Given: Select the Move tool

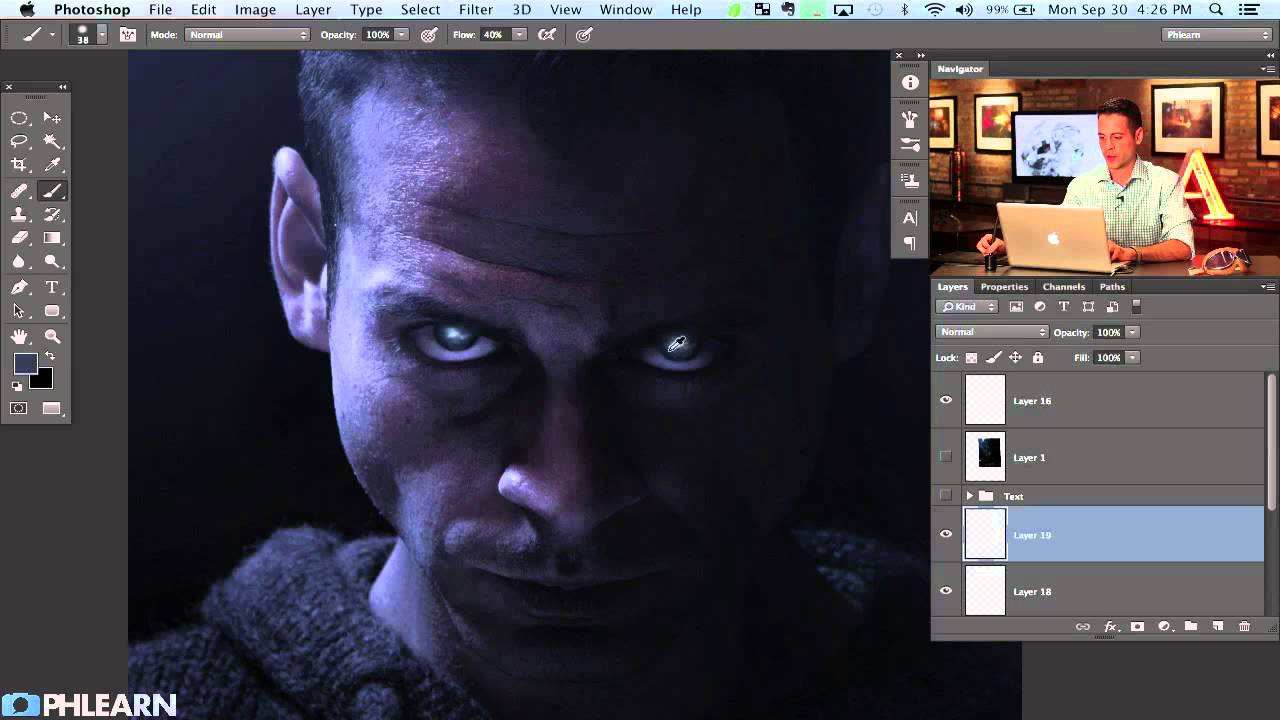Looking at the screenshot, I should [53, 118].
